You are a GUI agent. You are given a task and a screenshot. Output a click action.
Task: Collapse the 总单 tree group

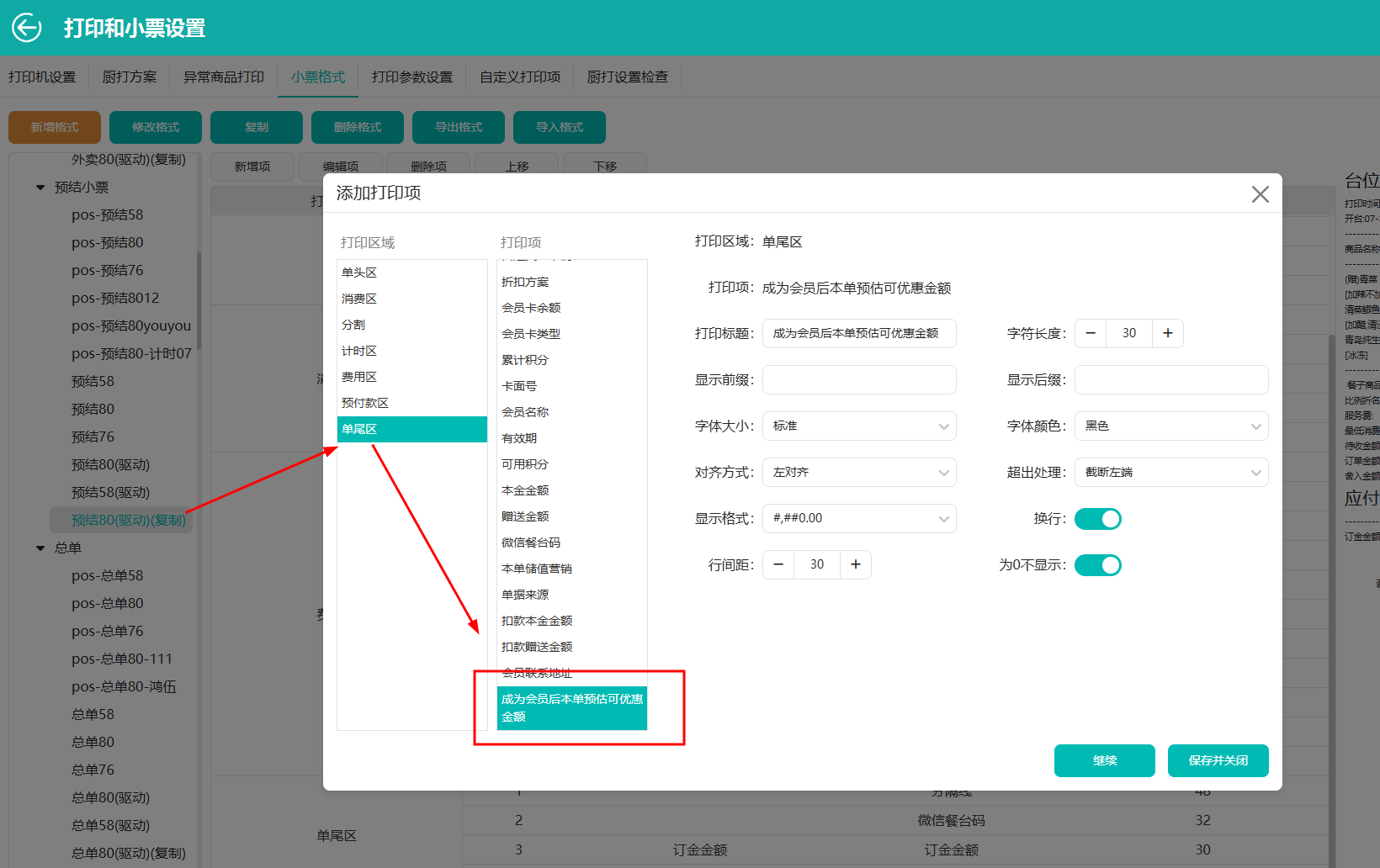click(x=40, y=548)
